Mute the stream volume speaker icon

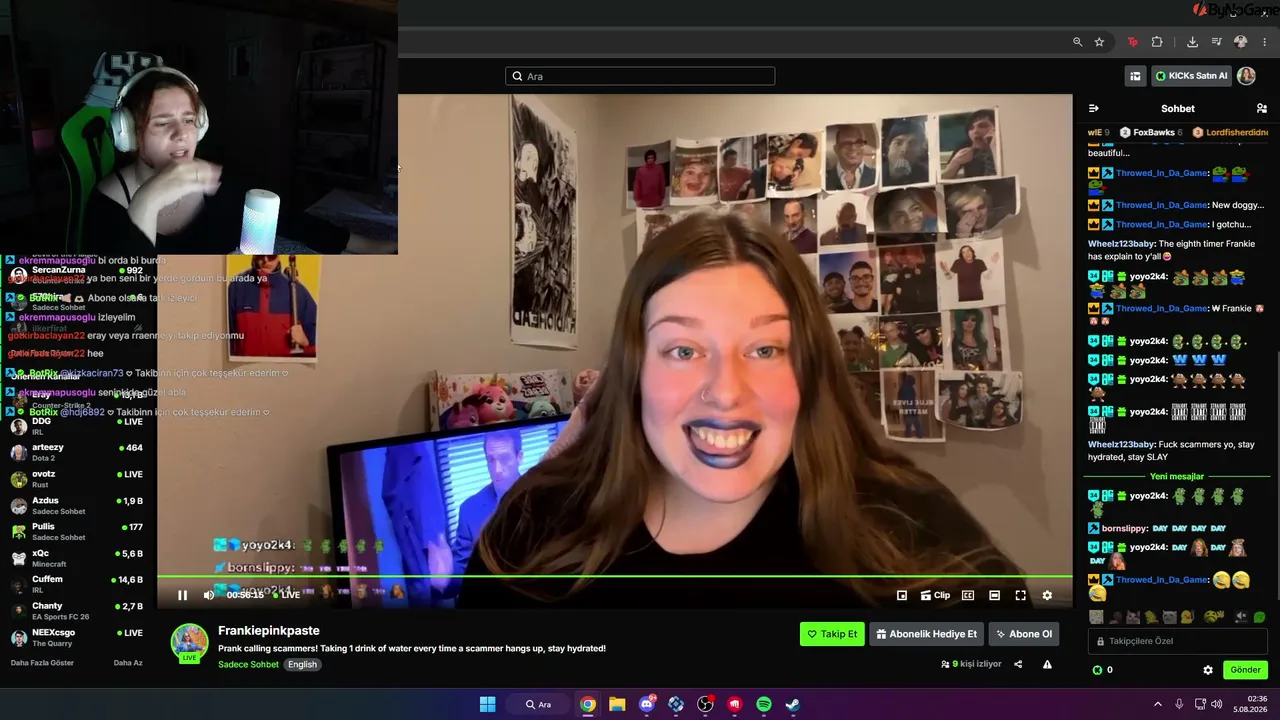click(x=209, y=595)
